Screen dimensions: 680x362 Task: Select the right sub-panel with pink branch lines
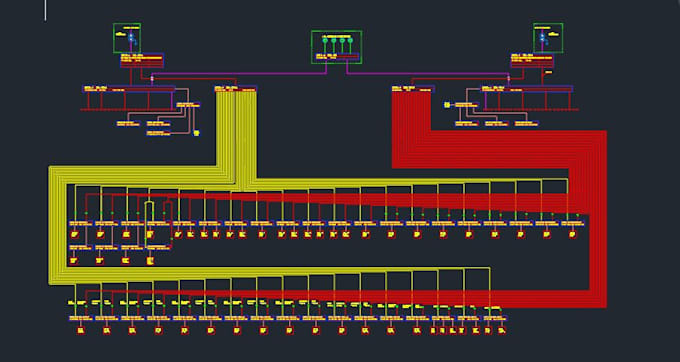(x=466, y=105)
